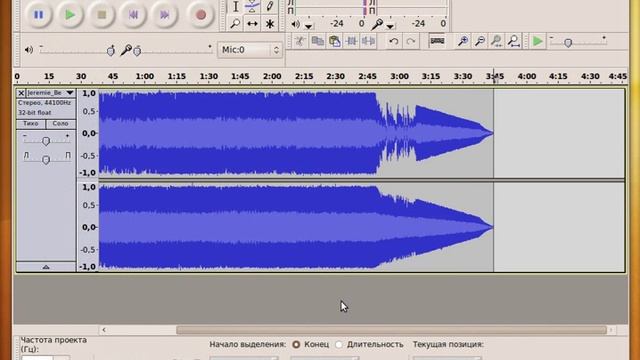Select the Time Shift tool

coord(252,24)
